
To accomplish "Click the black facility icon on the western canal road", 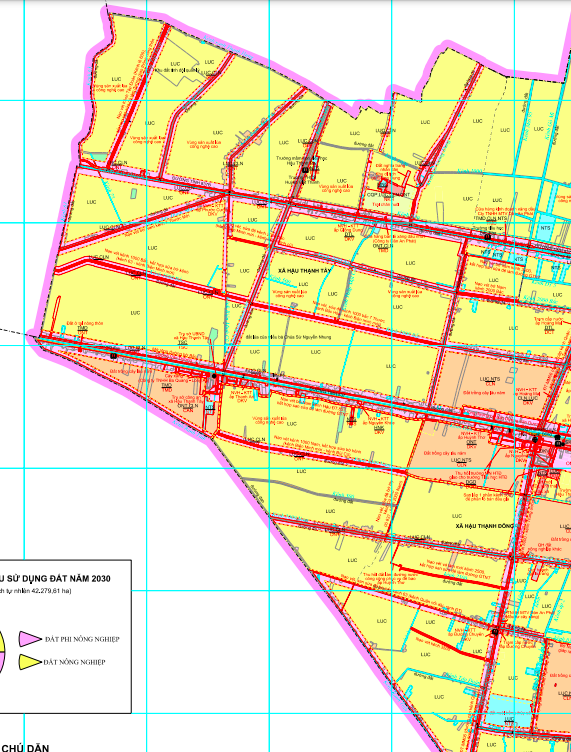I will click(x=113, y=356).
